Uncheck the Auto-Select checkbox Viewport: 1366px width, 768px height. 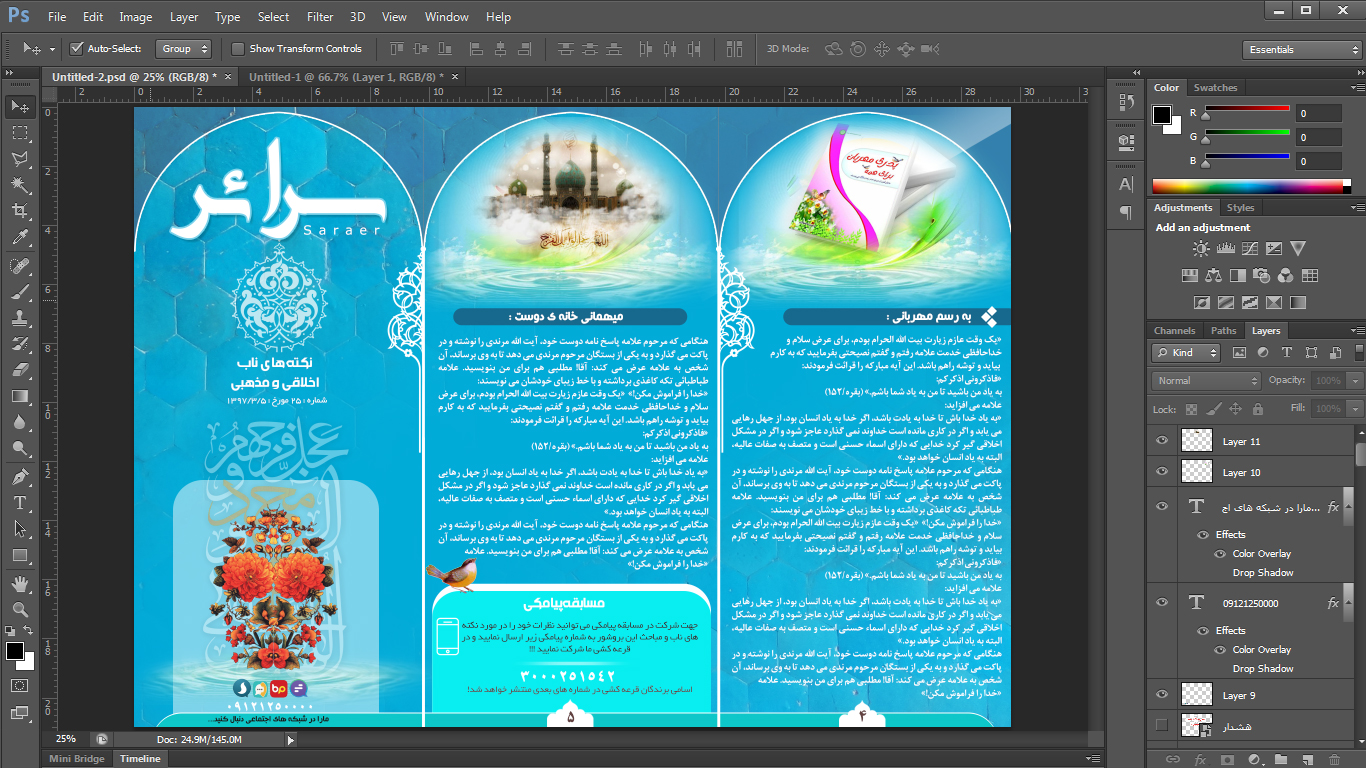77,49
